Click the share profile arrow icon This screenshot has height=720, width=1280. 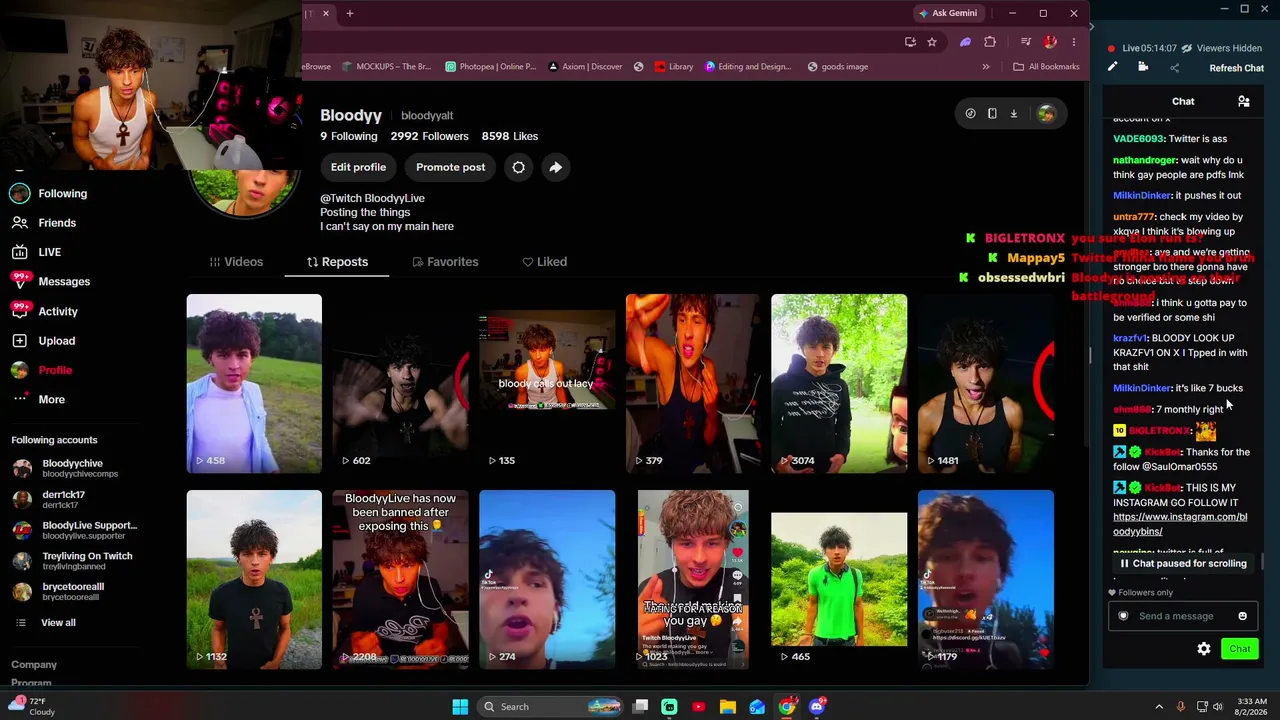pos(555,167)
